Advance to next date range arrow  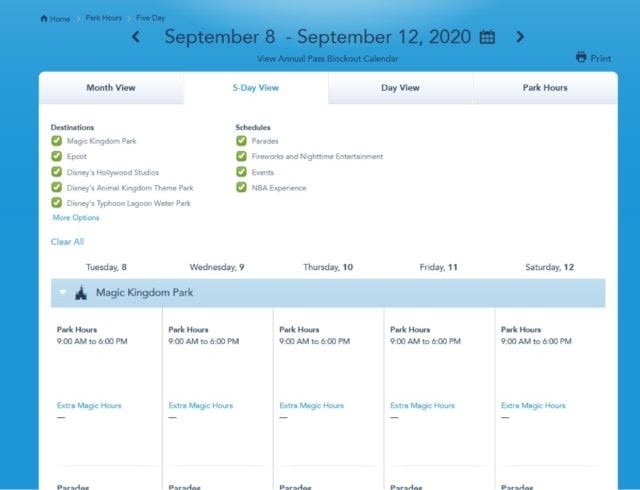pyautogui.click(x=520, y=37)
